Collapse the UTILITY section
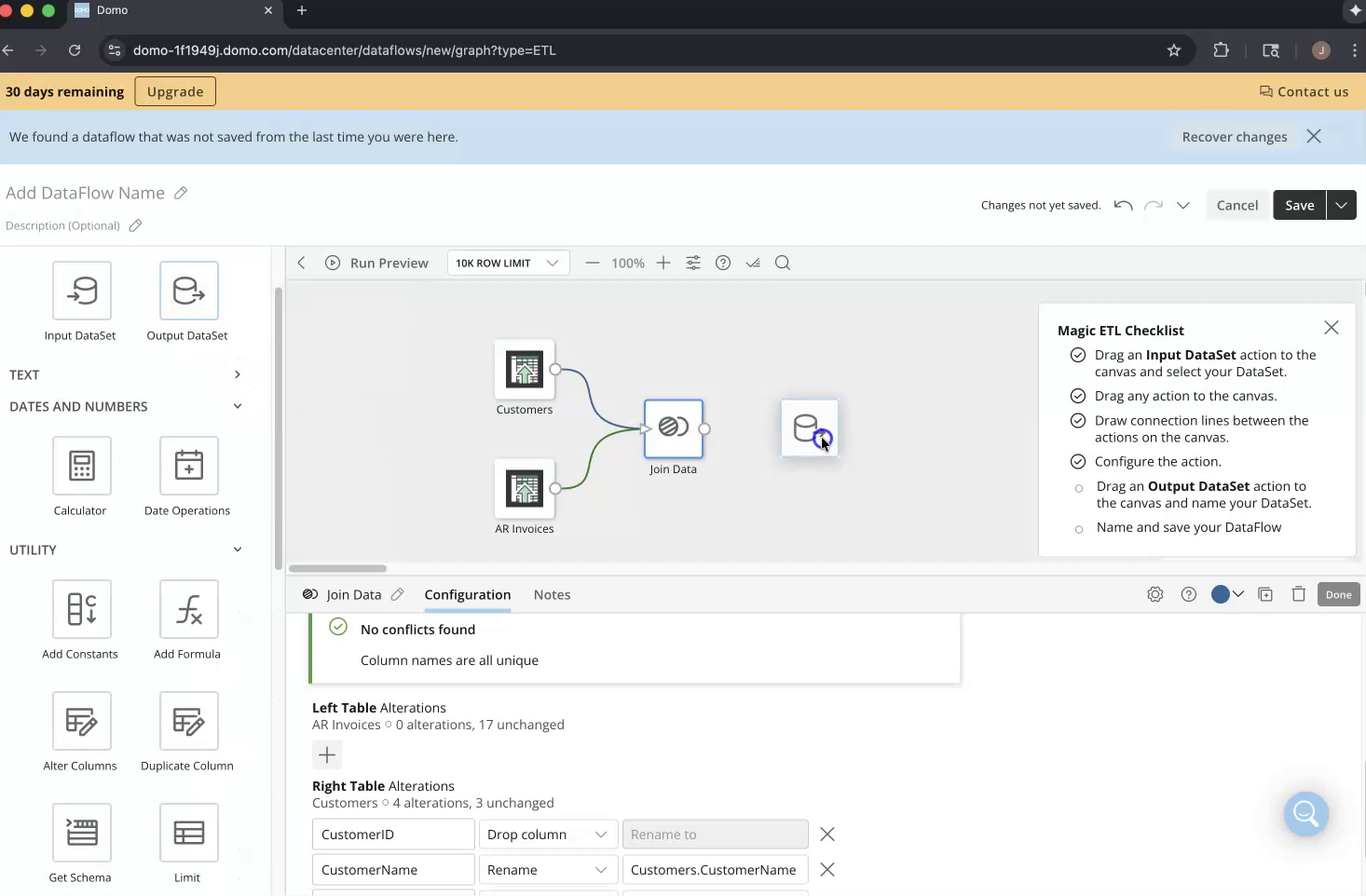 click(x=238, y=550)
